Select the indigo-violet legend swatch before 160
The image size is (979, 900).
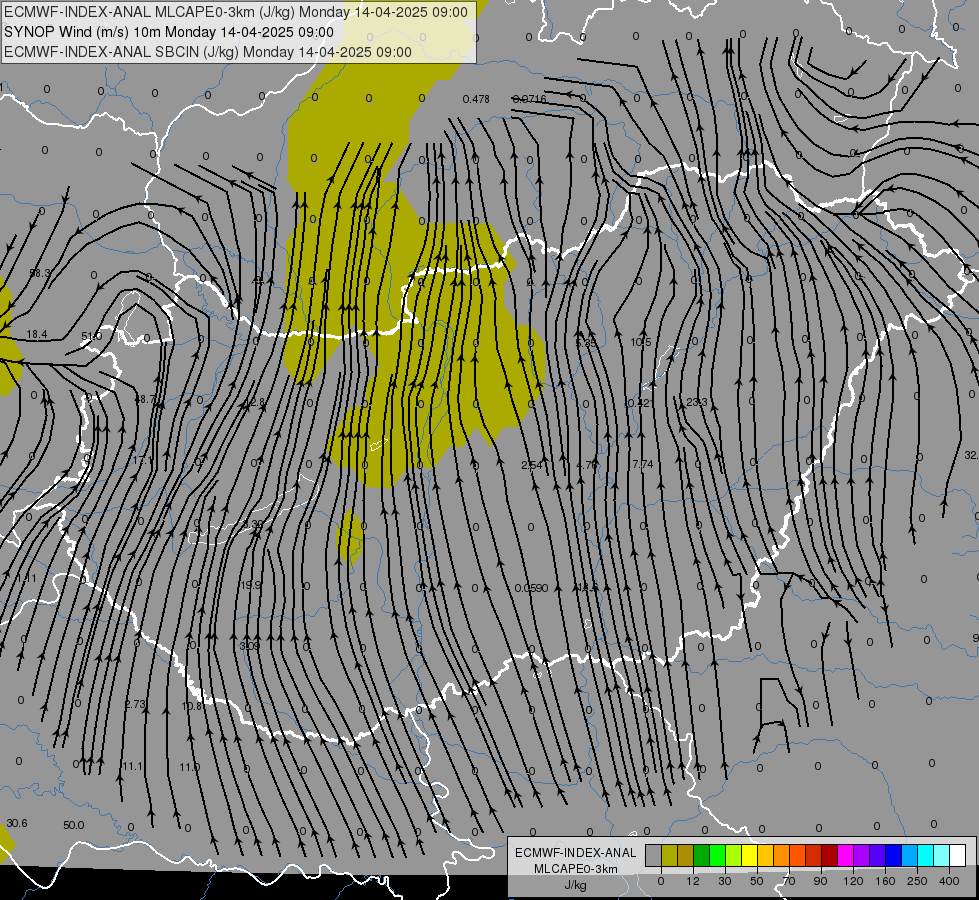tap(878, 856)
